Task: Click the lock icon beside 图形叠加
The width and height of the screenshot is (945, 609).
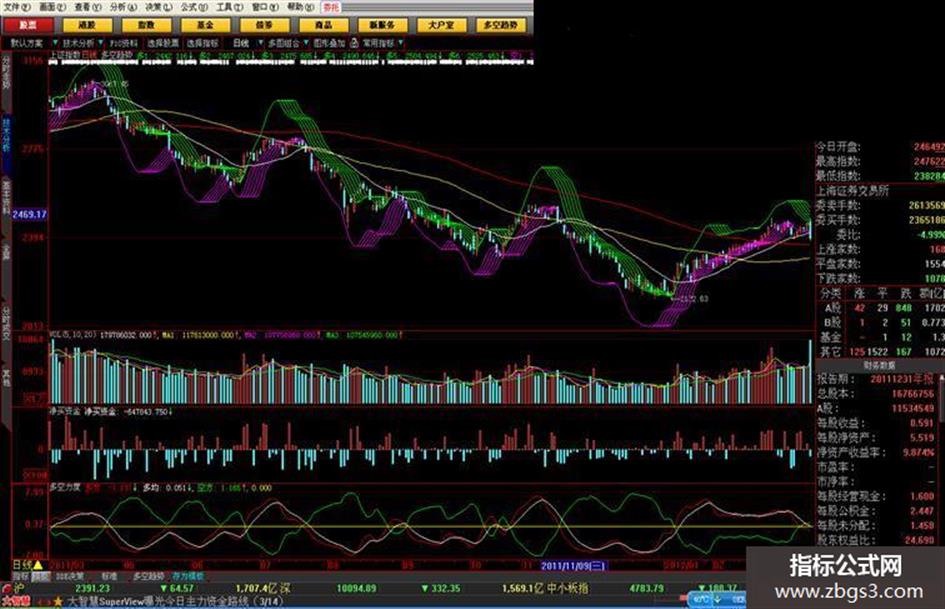Action: [354, 43]
